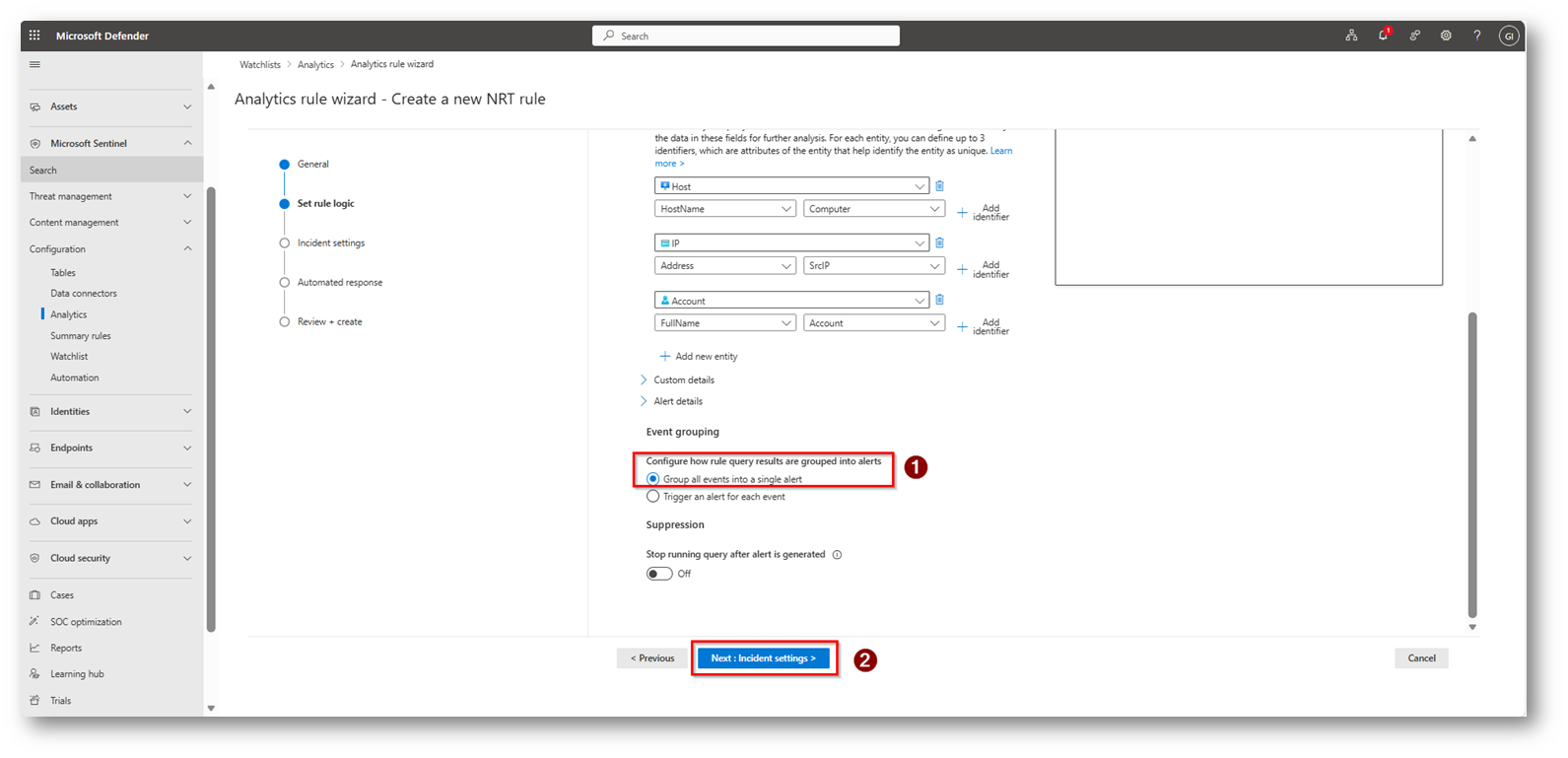Click the Cloud security icon
This screenshot has height=758, width=1568.
34,558
